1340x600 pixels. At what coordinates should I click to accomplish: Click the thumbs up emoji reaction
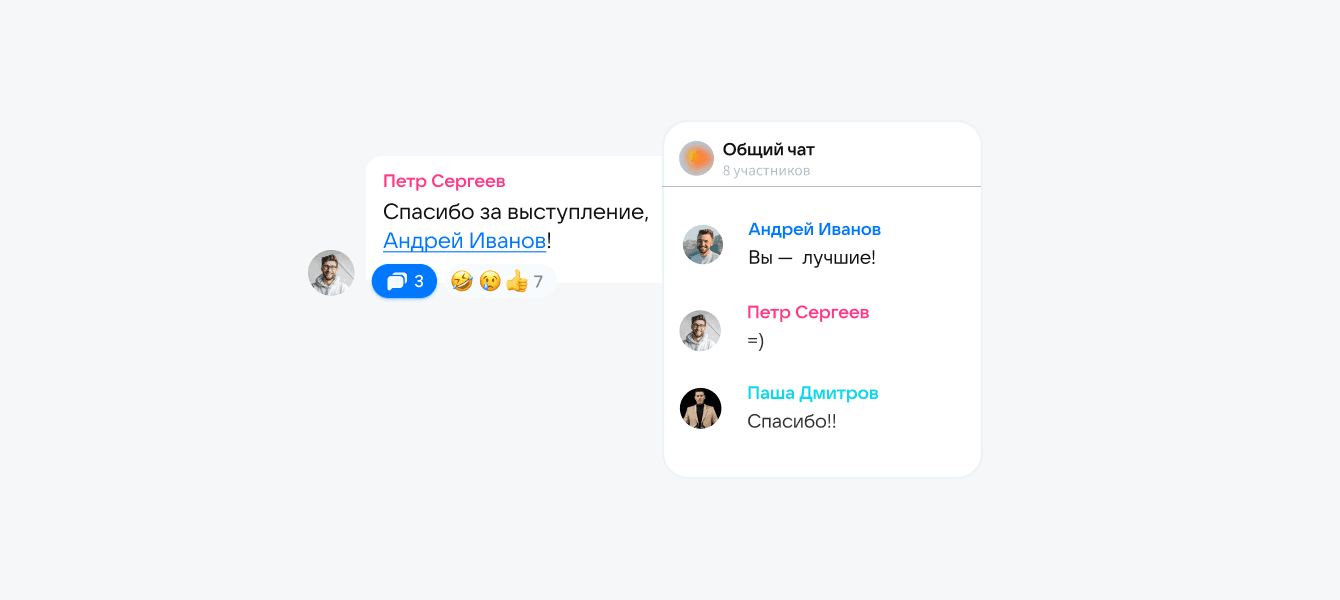point(517,281)
